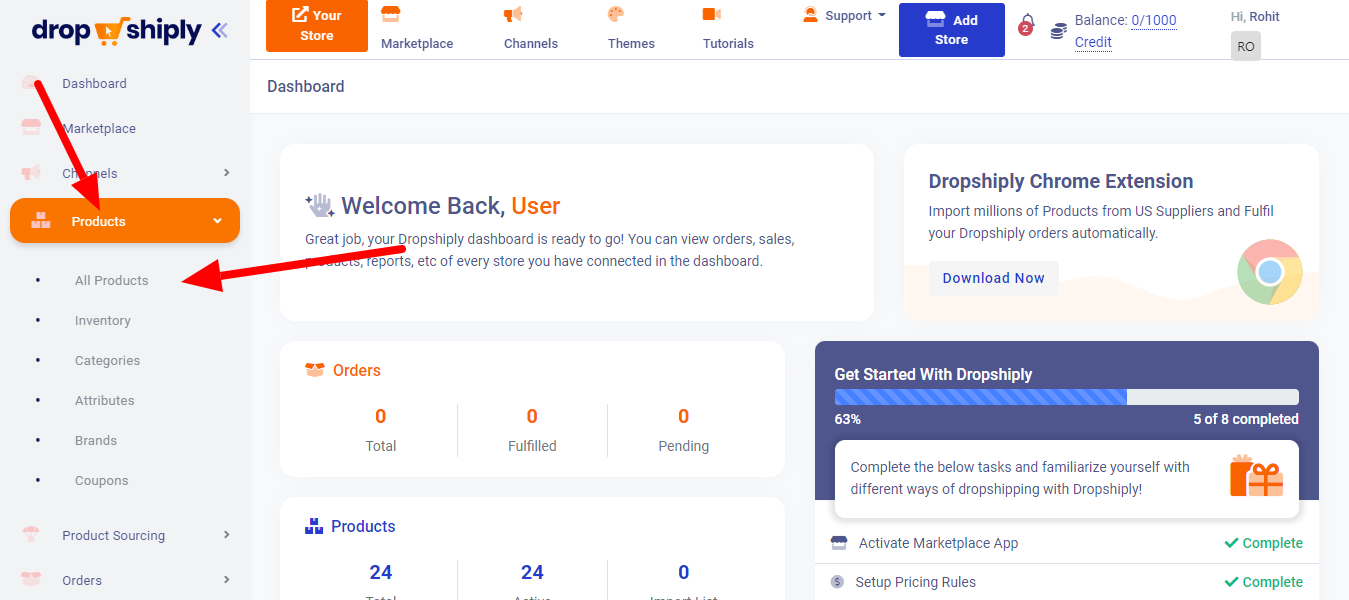Image resolution: width=1349 pixels, height=600 pixels.
Task: Click the Dashboard page heading
Action: pyautogui.click(x=306, y=87)
